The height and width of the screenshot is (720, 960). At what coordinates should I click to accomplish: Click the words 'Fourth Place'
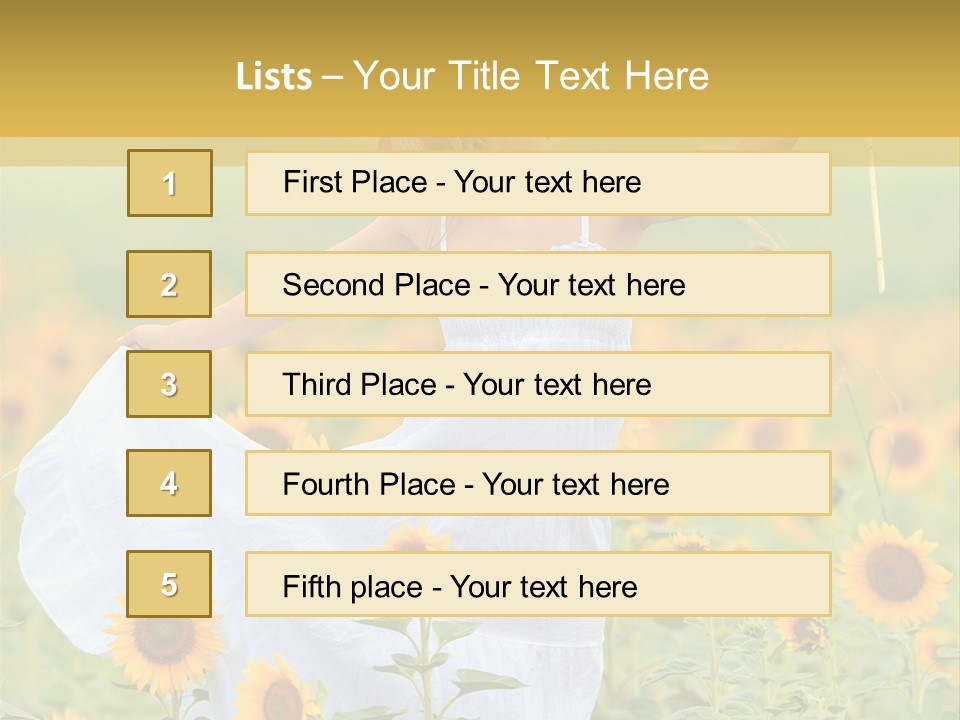(369, 484)
